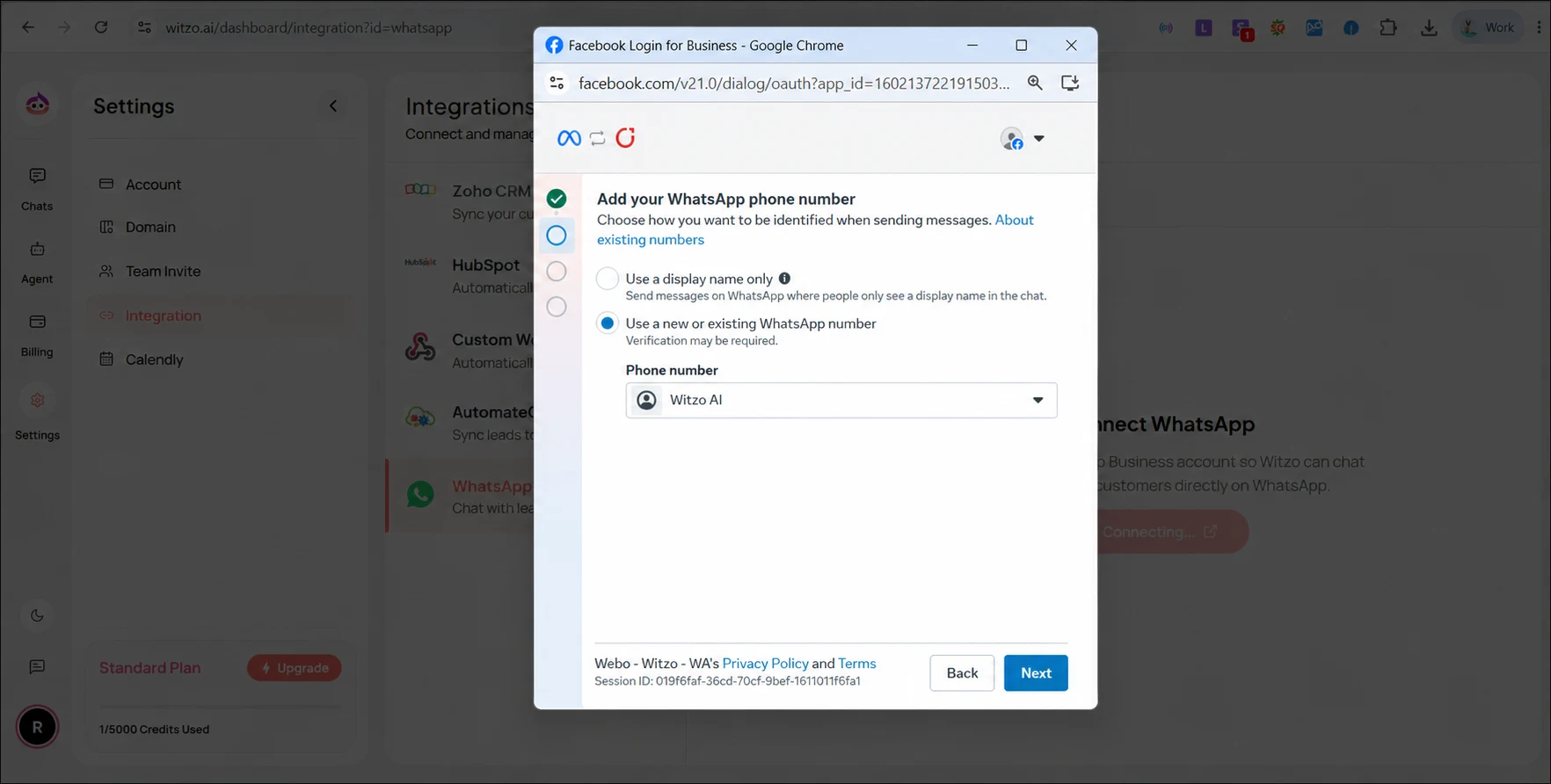
Task: Click the zoom magnifier in popup address bar
Action: [x=1035, y=83]
